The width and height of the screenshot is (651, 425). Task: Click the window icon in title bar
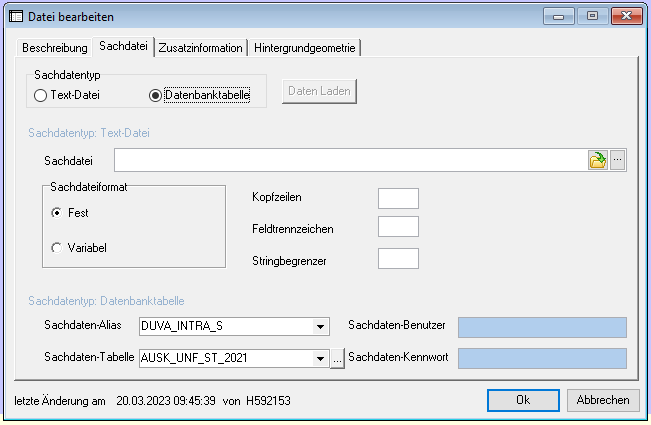point(16,16)
